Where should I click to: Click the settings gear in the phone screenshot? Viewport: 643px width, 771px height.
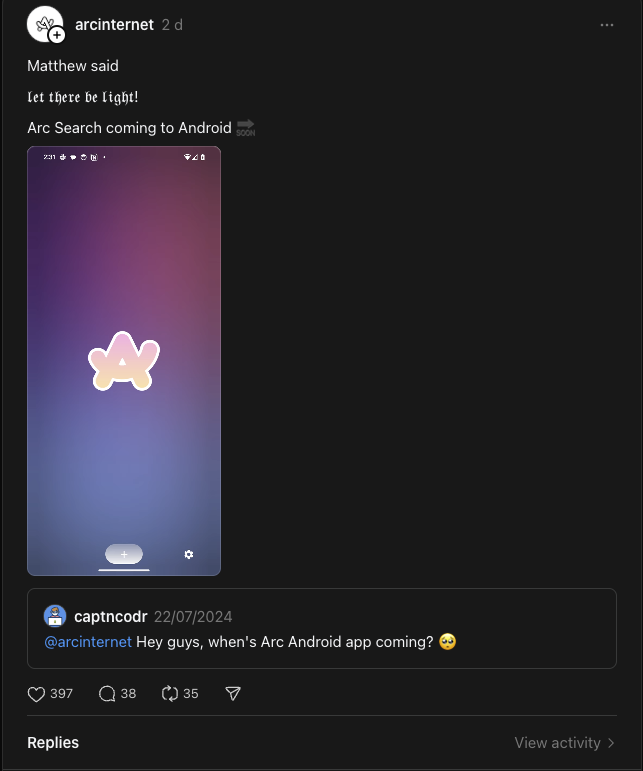coord(189,554)
